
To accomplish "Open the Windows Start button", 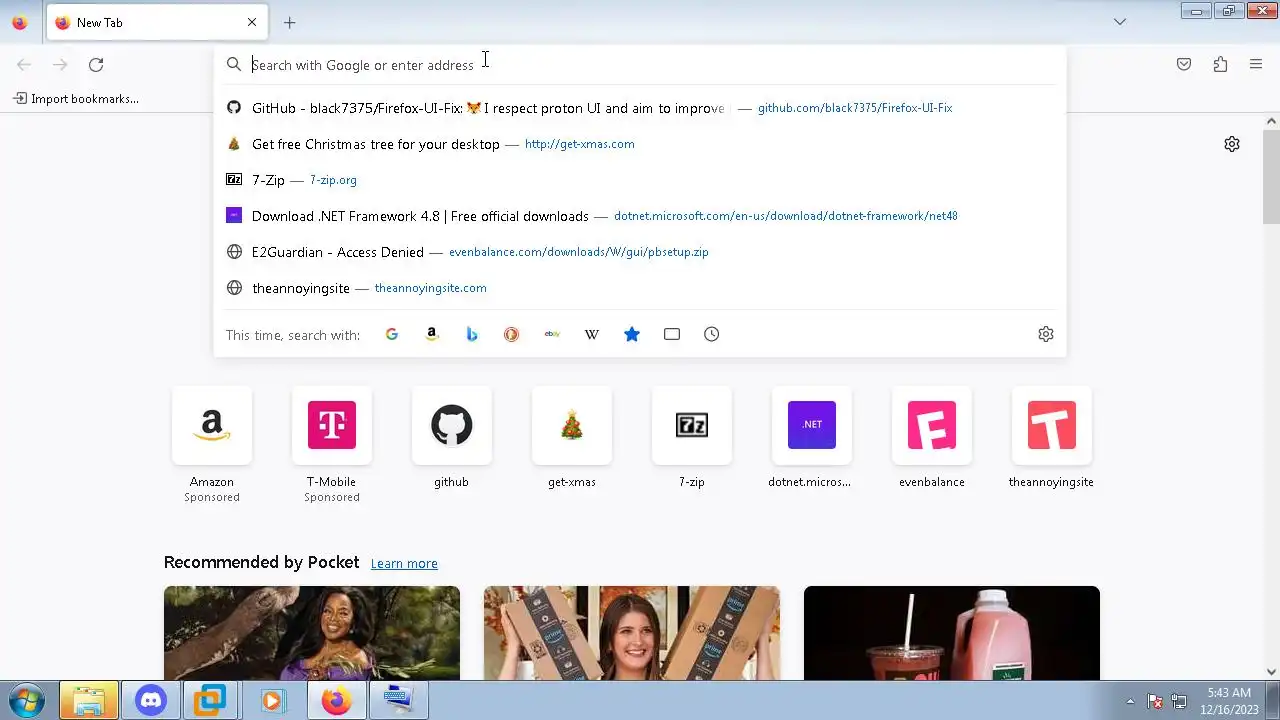I will (27, 701).
